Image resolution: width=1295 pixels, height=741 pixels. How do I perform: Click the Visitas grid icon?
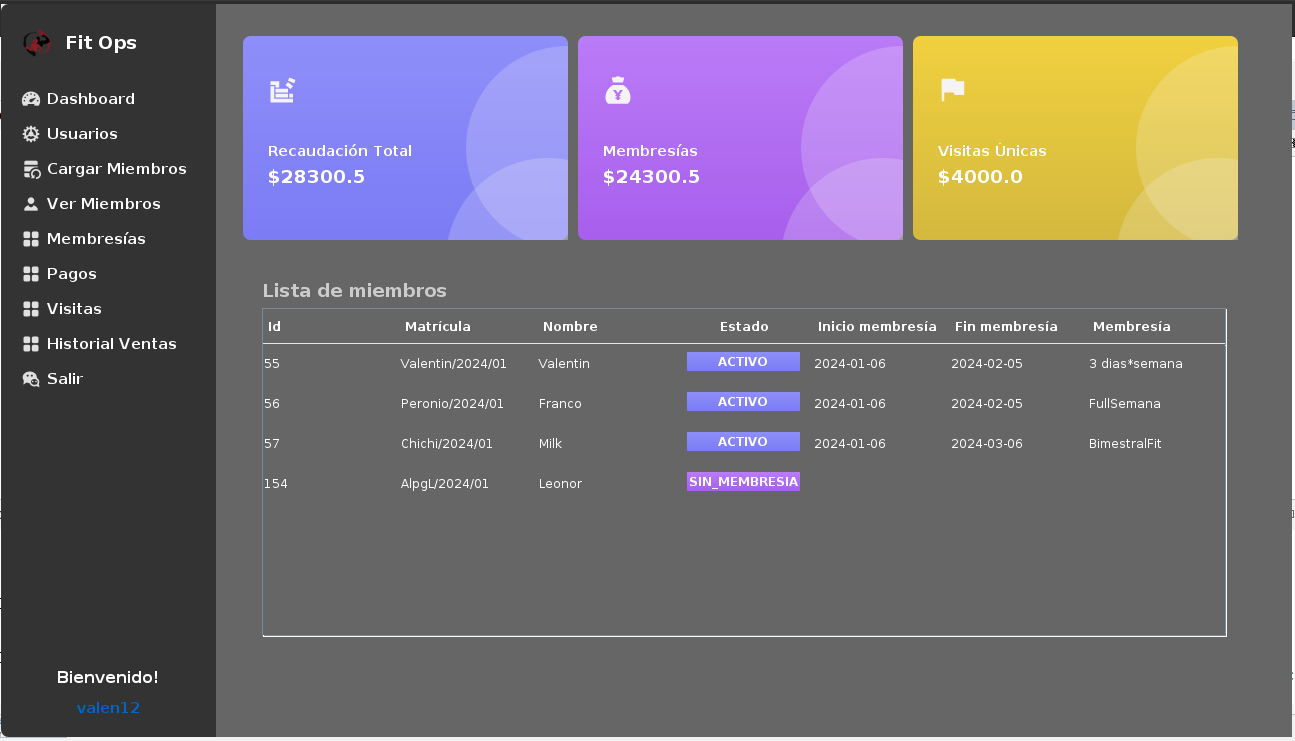(31, 309)
